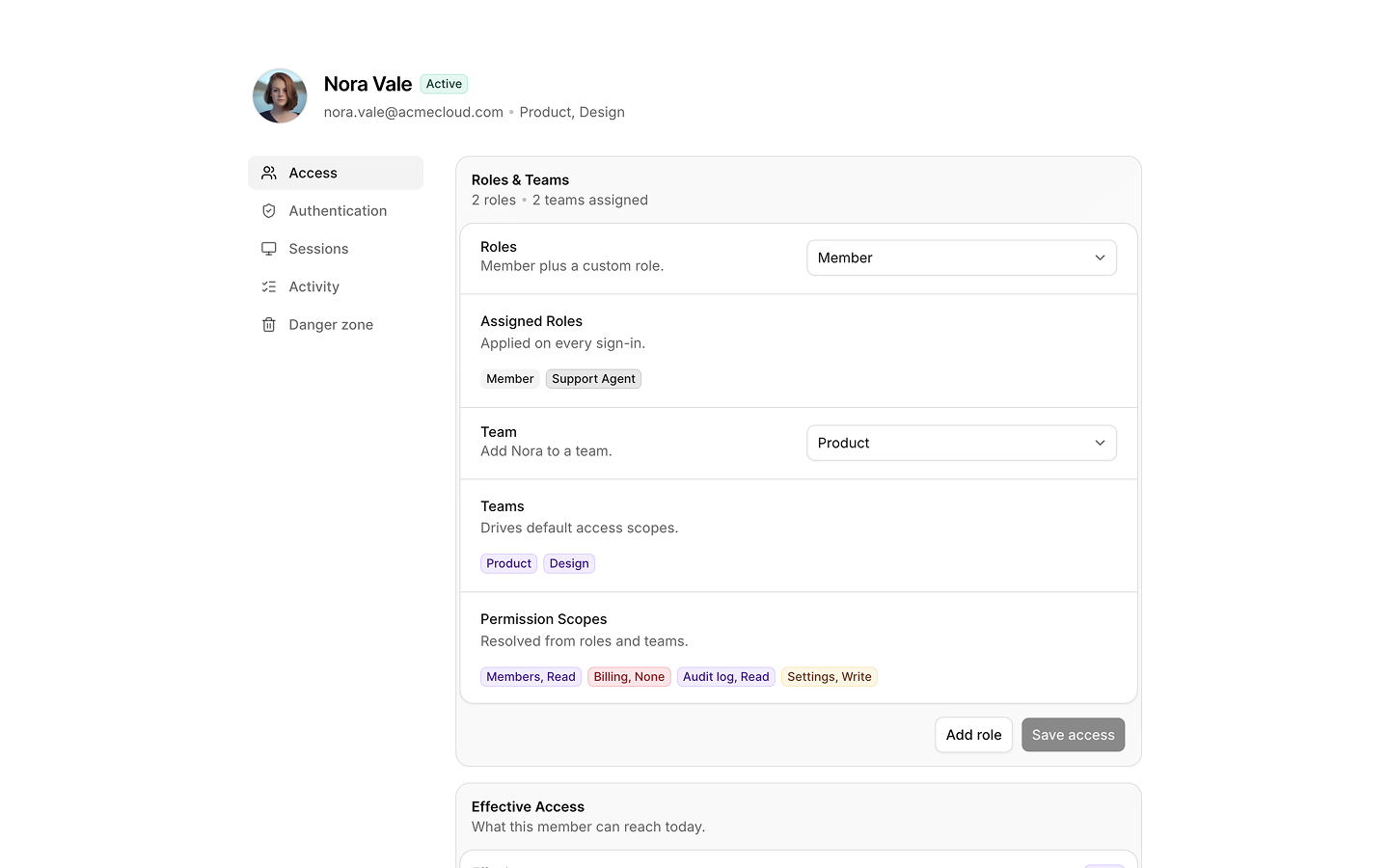1389x868 pixels.
Task: Click the Effective Access heading
Action: coord(528,807)
